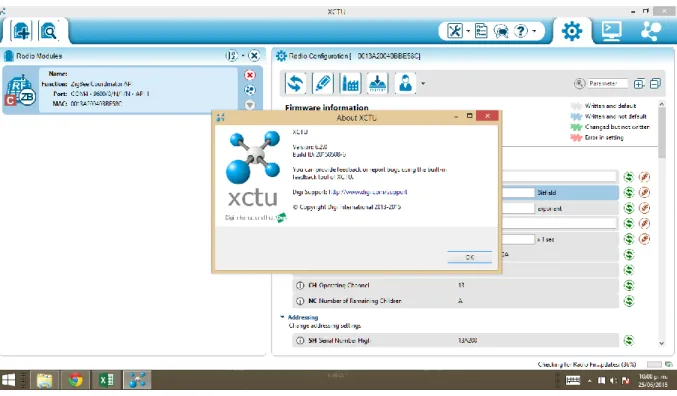The height and width of the screenshot is (396, 677).
Task: Open the frames log document icon
Action: pos(481,31)
